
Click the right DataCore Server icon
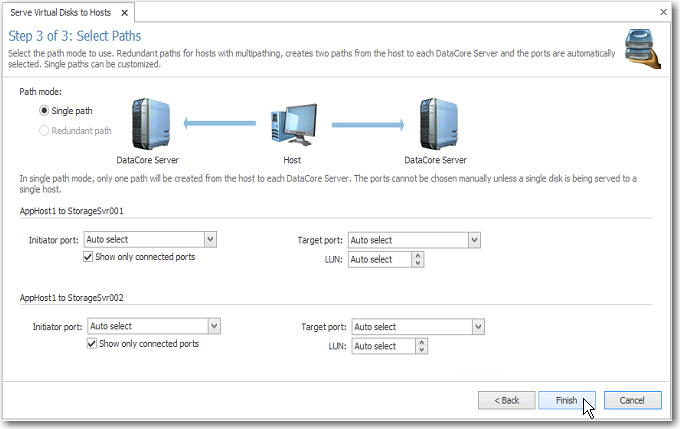[436, 123]
